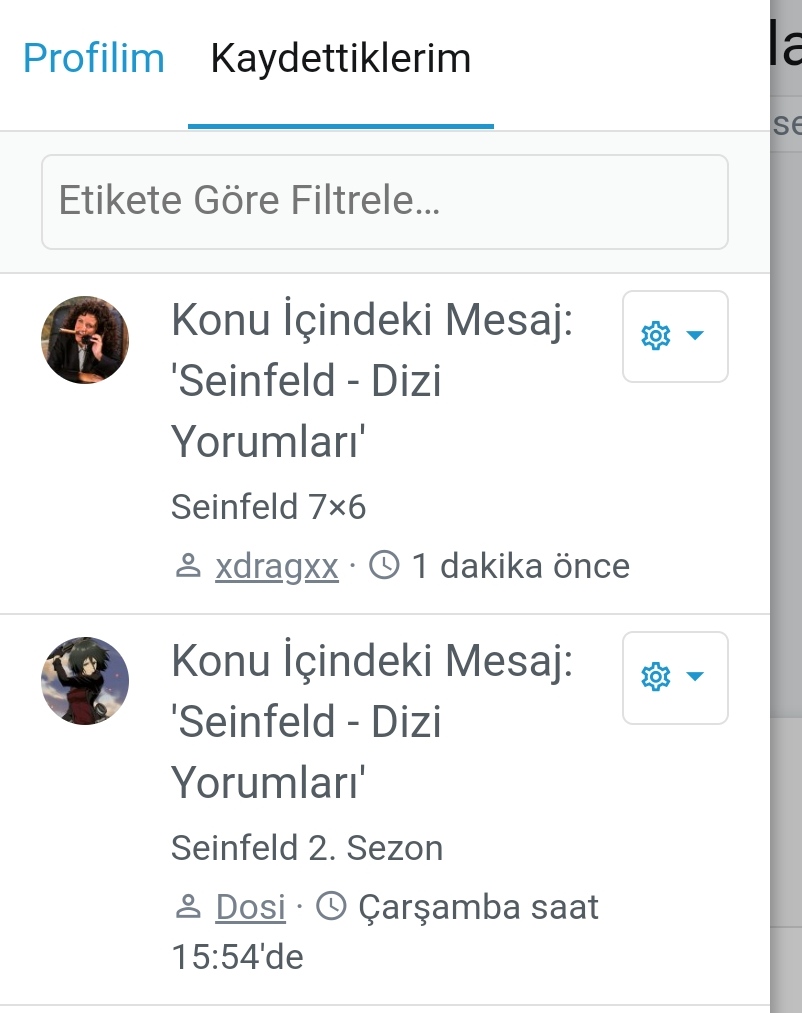Click the 'Seinfeld 7×6' message snippet
This screenshot has width=802, height=1013.
pos(268,507)
